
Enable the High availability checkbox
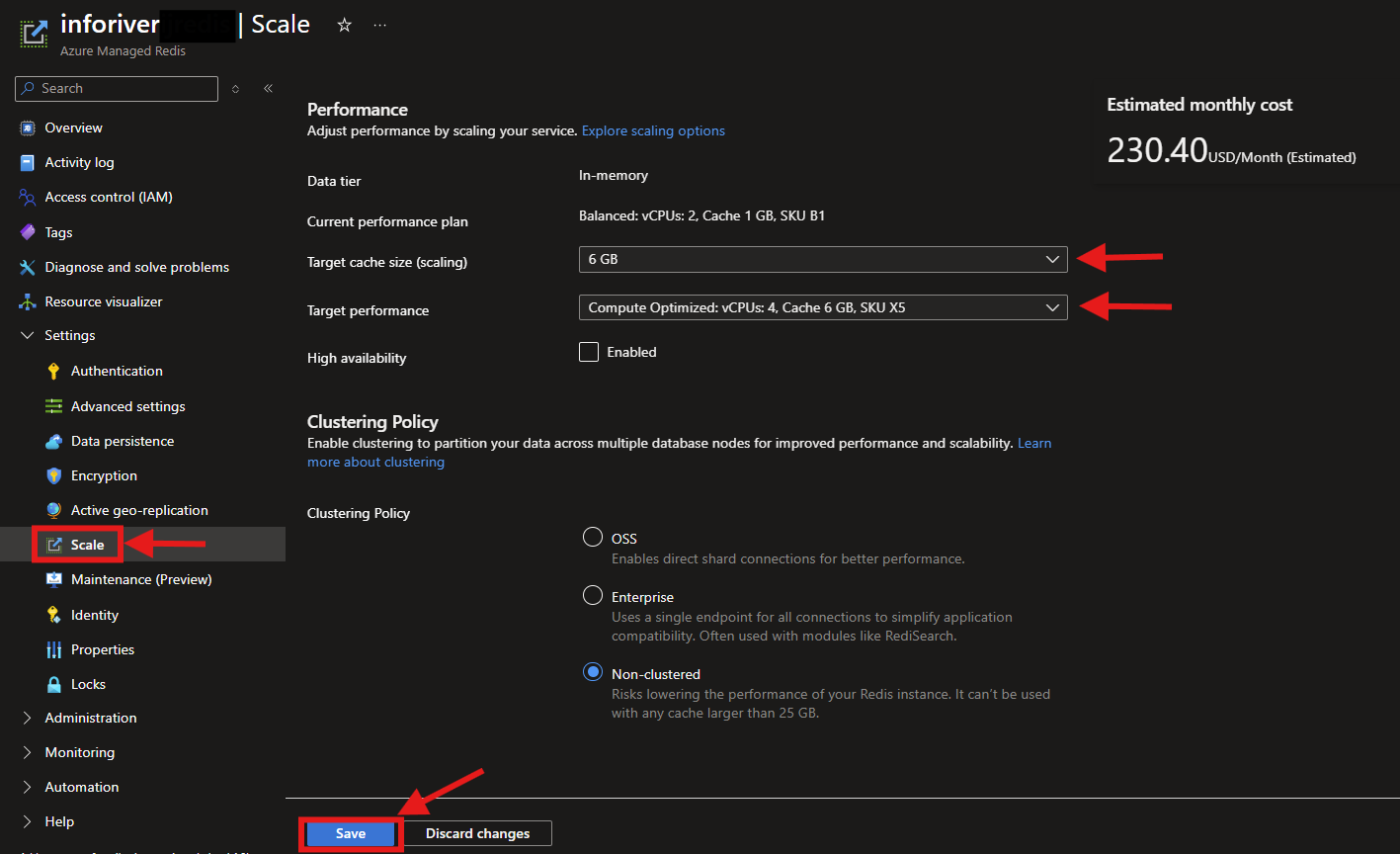tap(589, 352)
